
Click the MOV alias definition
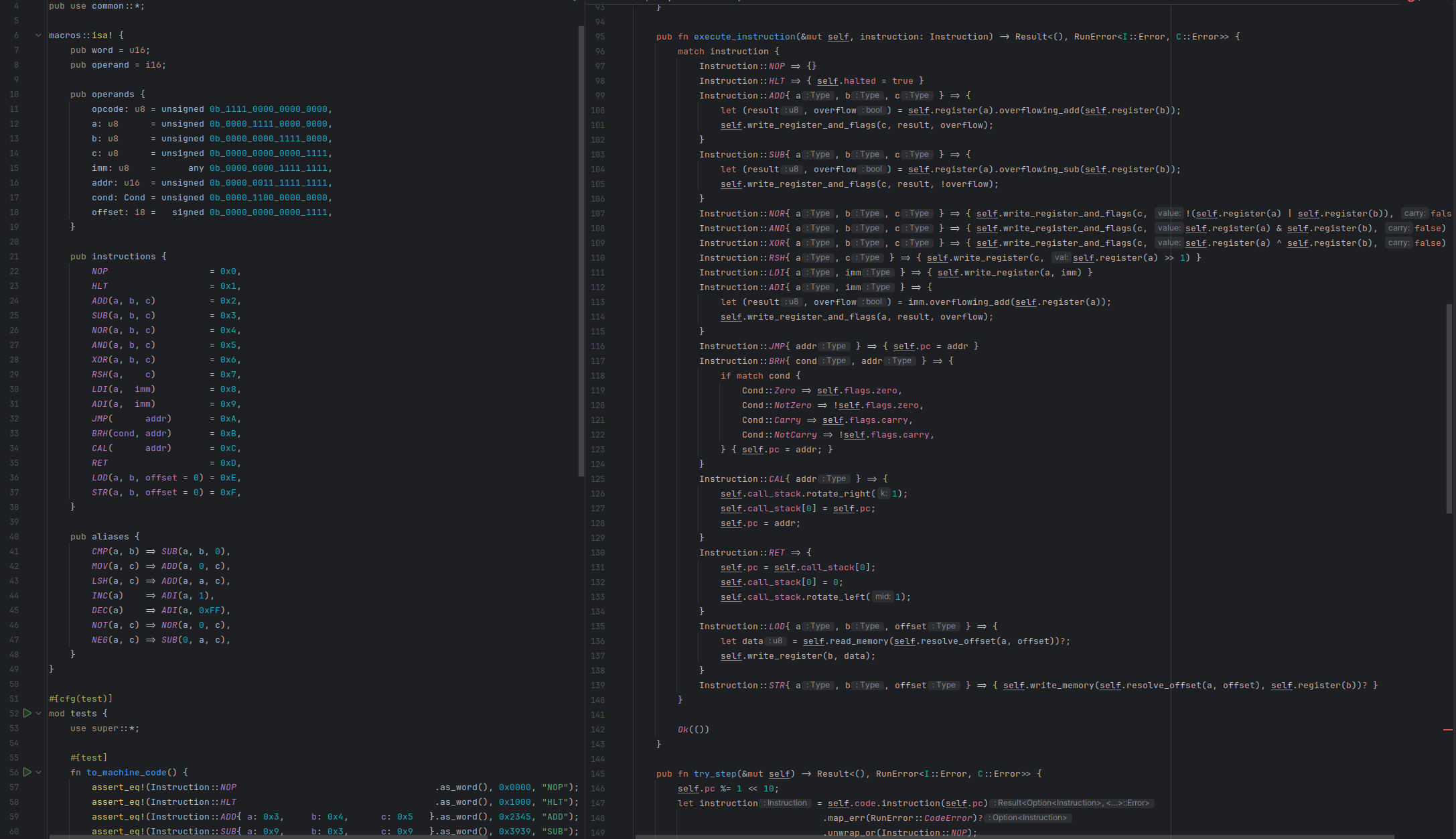point(161,566)
